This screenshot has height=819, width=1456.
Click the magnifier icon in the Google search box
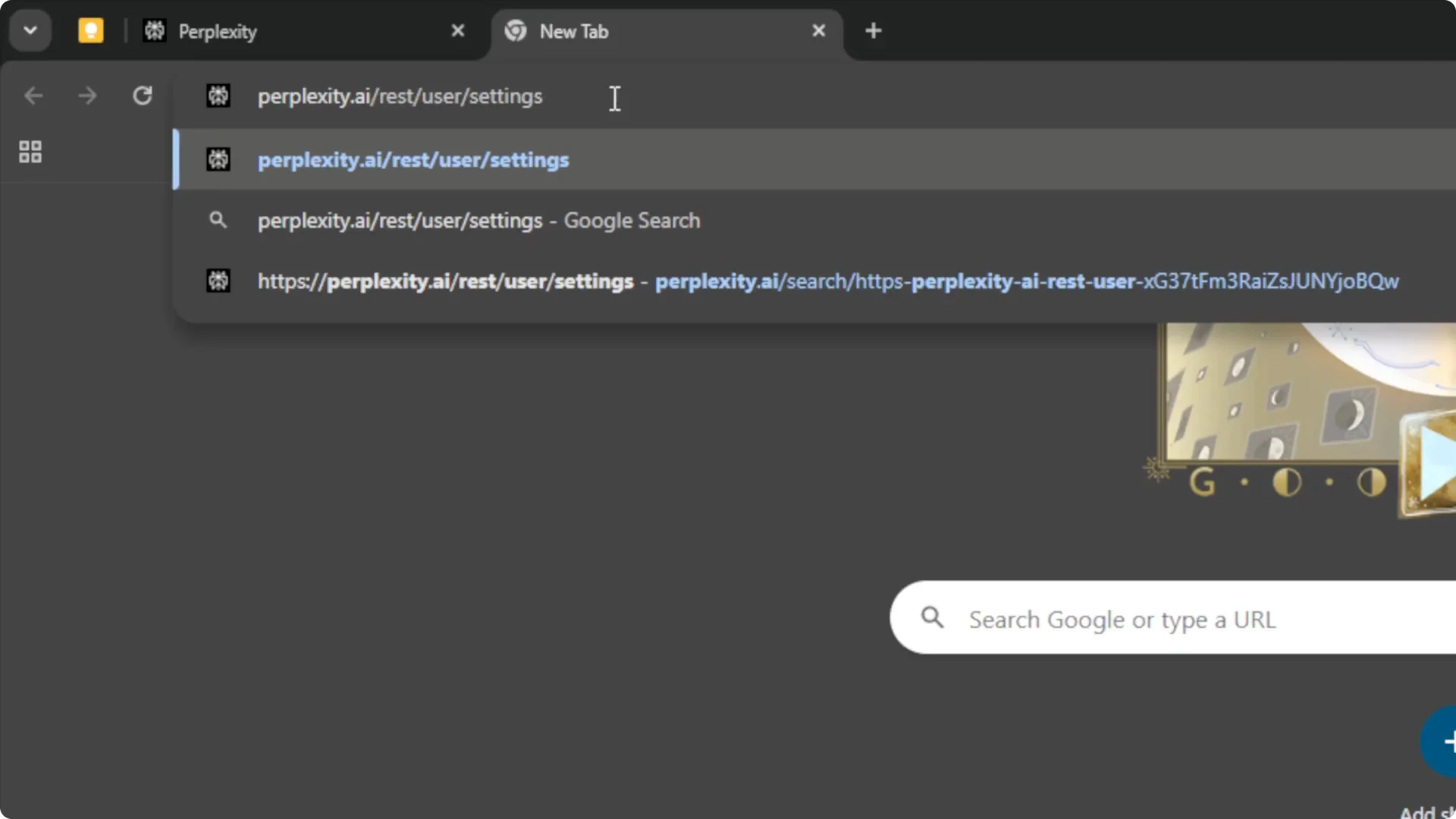click(x=932, y=618)
